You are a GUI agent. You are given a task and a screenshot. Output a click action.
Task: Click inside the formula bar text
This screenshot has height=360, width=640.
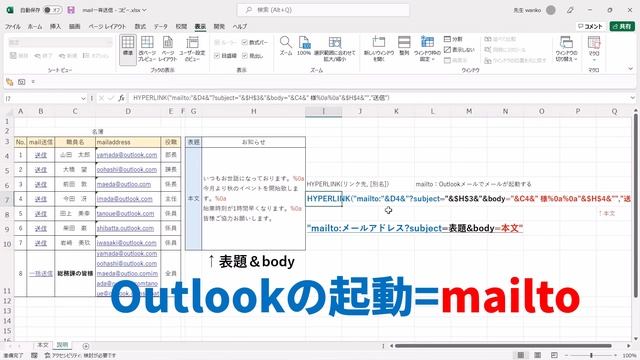pos(261,98)
